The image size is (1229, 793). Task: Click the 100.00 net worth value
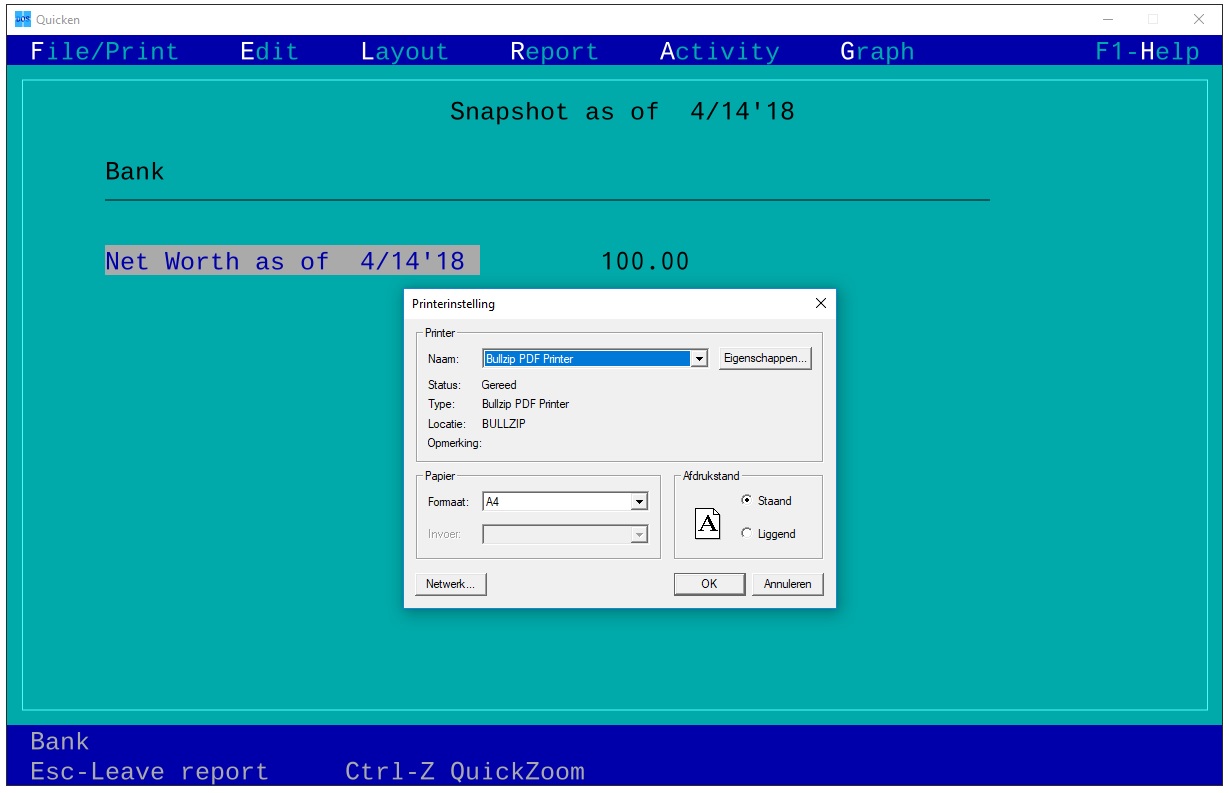coord(645,262)
